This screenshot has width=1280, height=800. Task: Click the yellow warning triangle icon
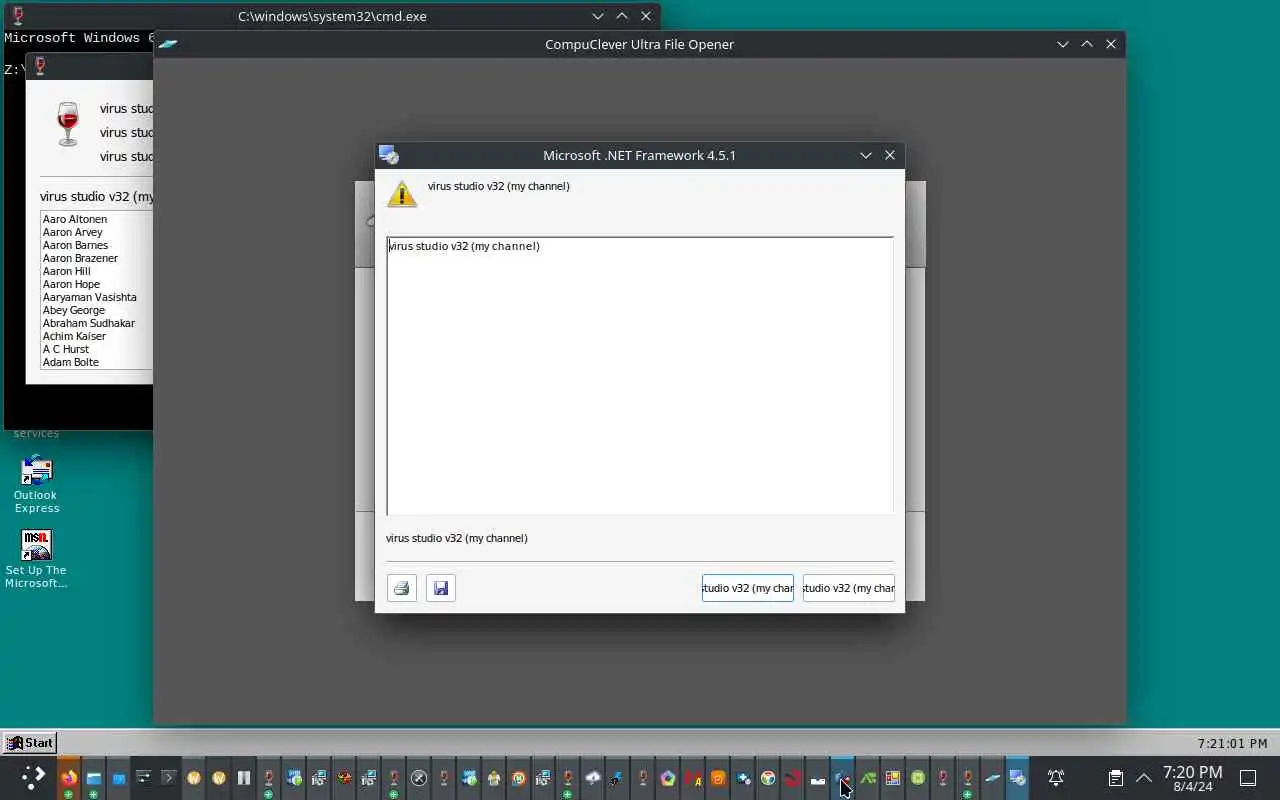pos(402,194)
